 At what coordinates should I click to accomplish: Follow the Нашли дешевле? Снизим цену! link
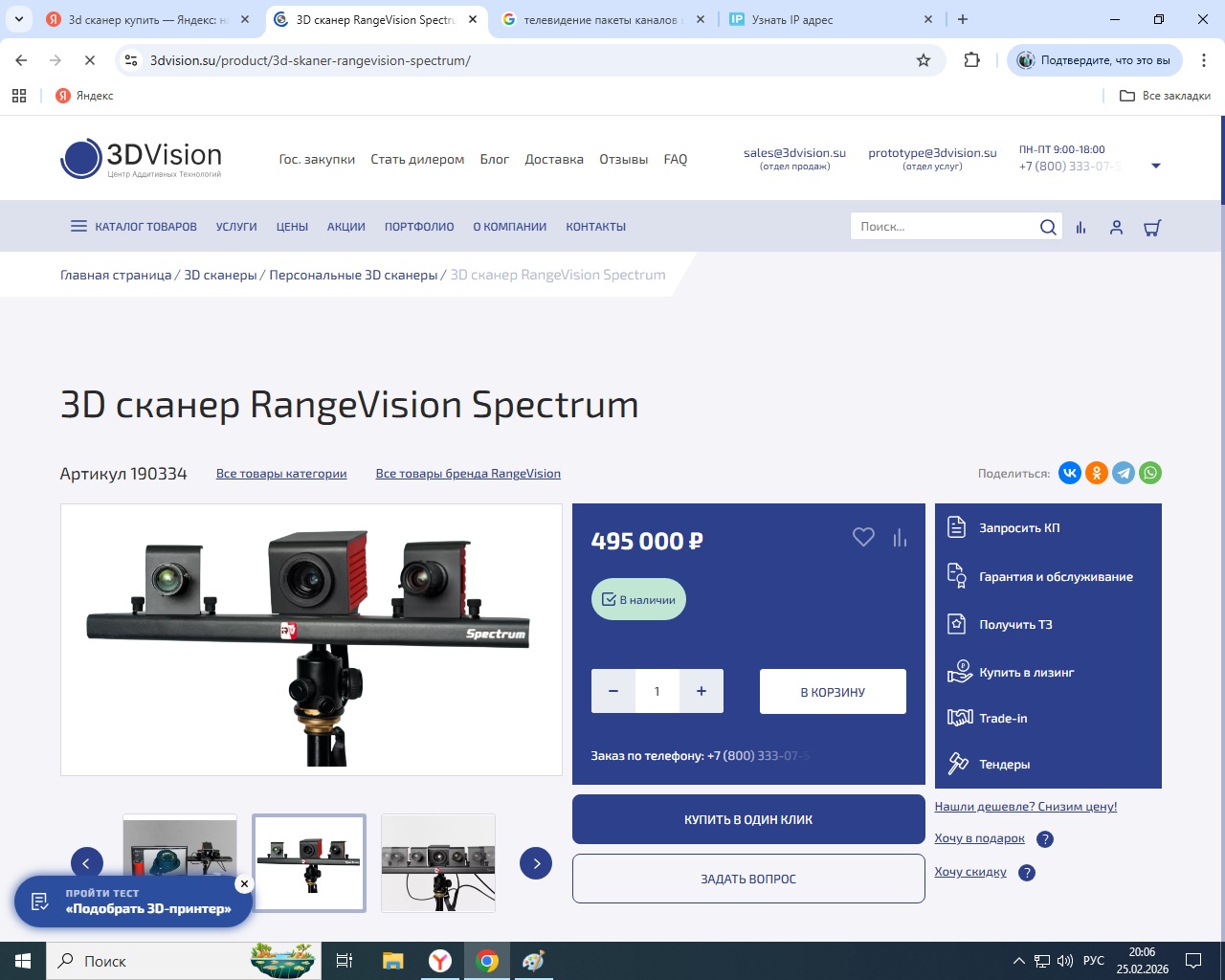1026,807
